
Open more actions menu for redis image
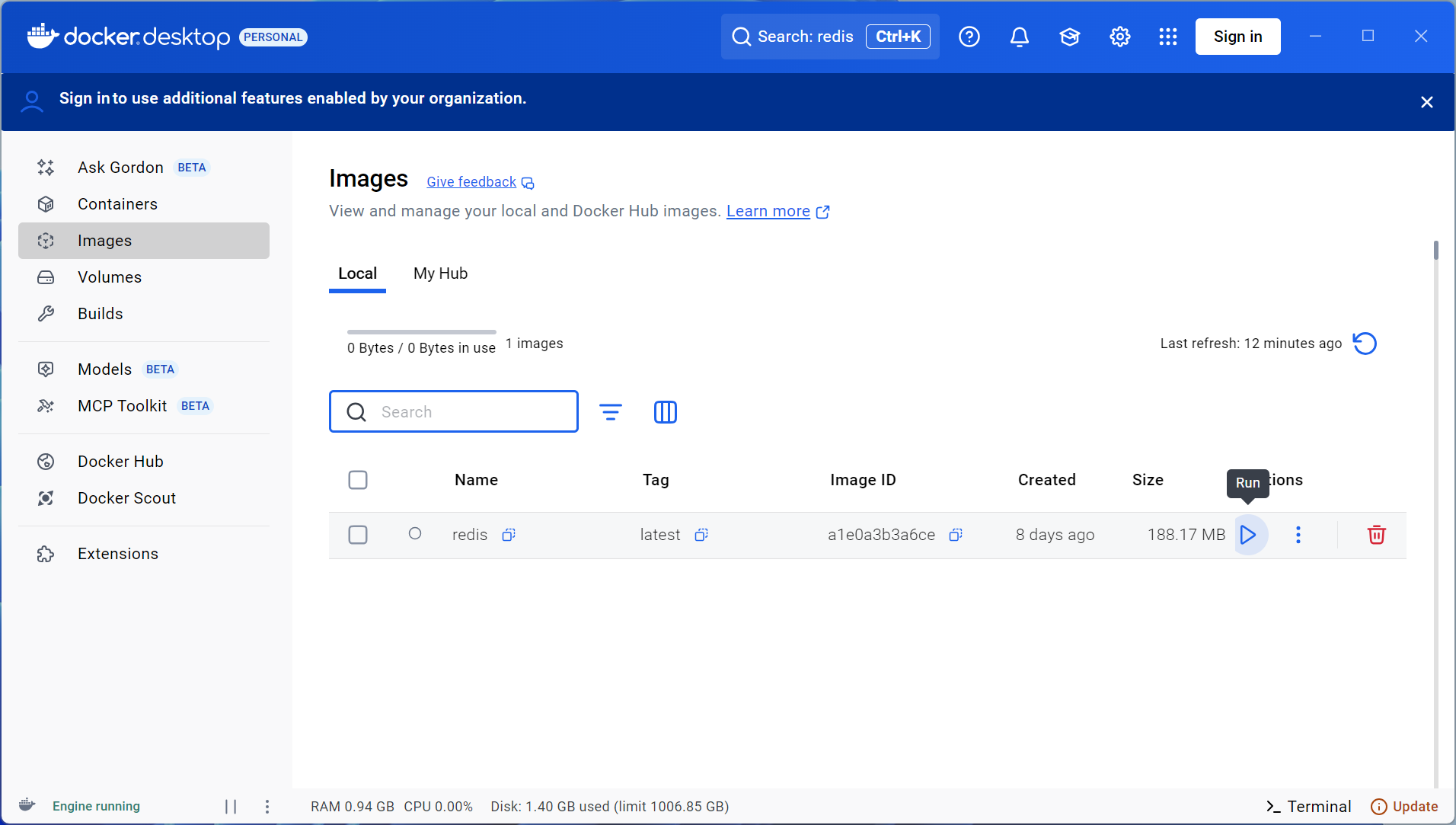pyautogui.click(x=1298, y=535)
